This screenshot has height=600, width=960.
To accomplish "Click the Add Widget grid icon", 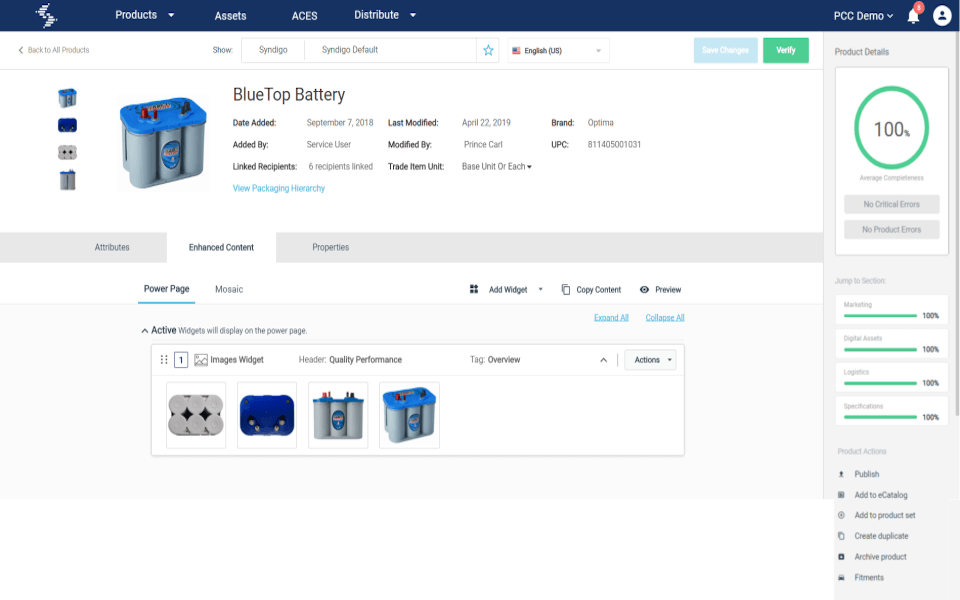I will click(x=474, y=289).
